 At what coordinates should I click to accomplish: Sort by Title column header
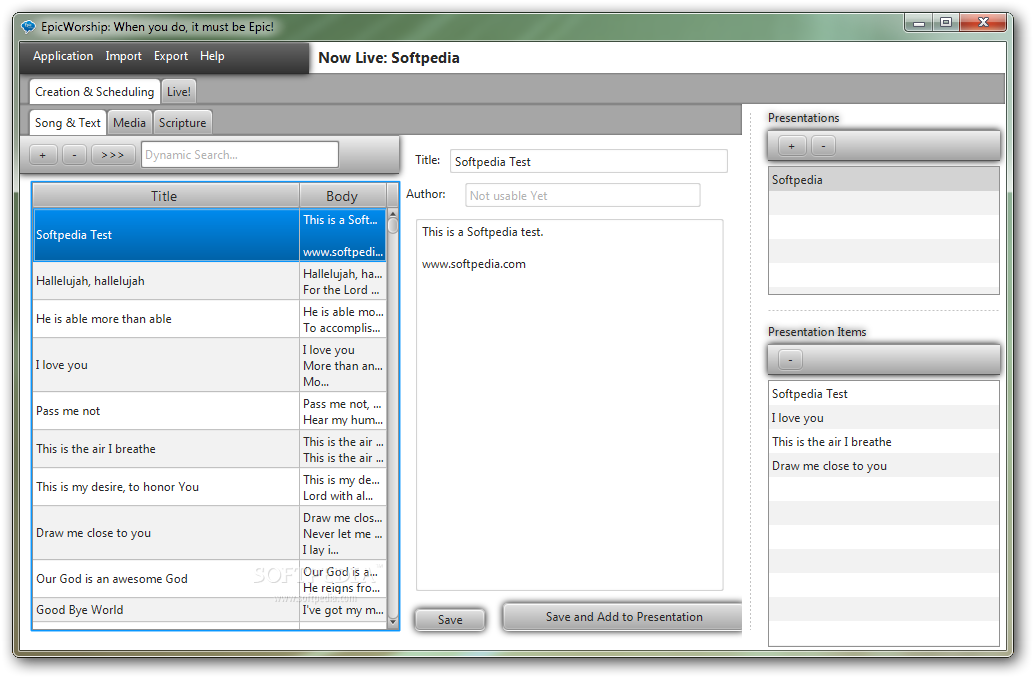click(166, 196)
